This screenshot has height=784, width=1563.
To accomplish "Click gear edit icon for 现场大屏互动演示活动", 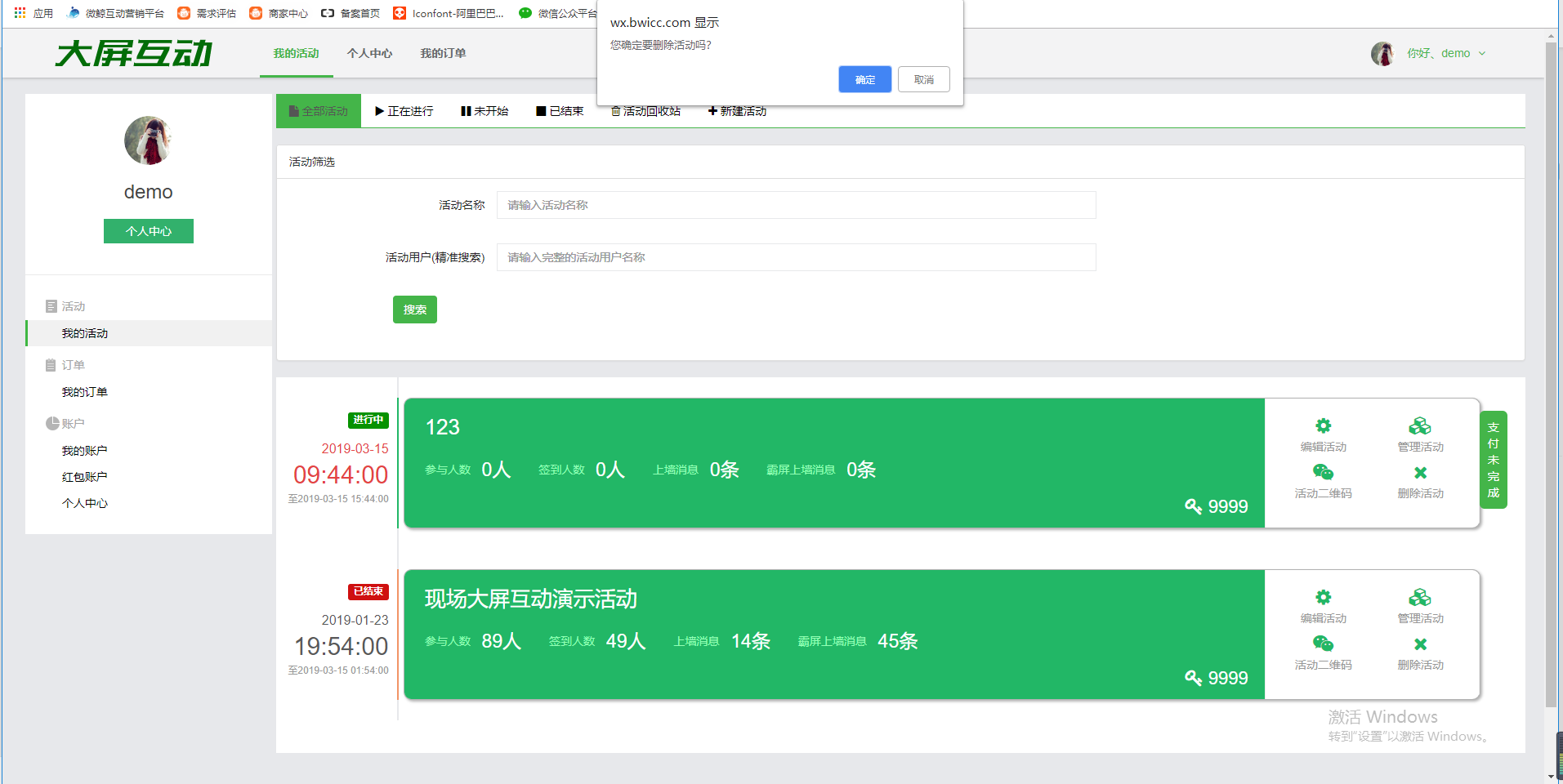I will (x=1323, y=598).
